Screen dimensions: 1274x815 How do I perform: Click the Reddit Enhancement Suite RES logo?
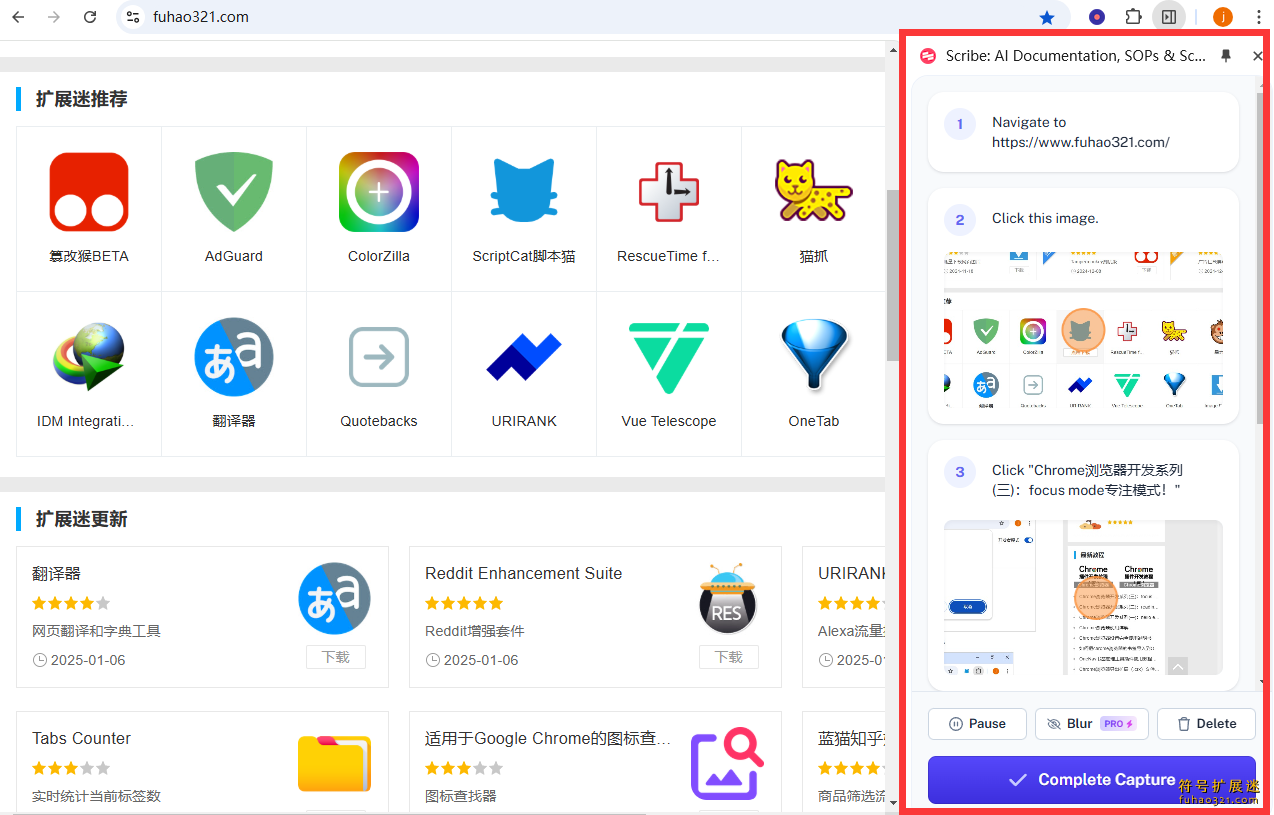(x=728, y=598)
